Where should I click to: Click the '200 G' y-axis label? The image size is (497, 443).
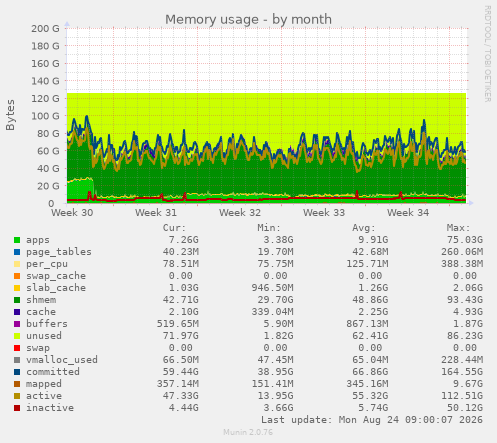[x=45, y=29]
